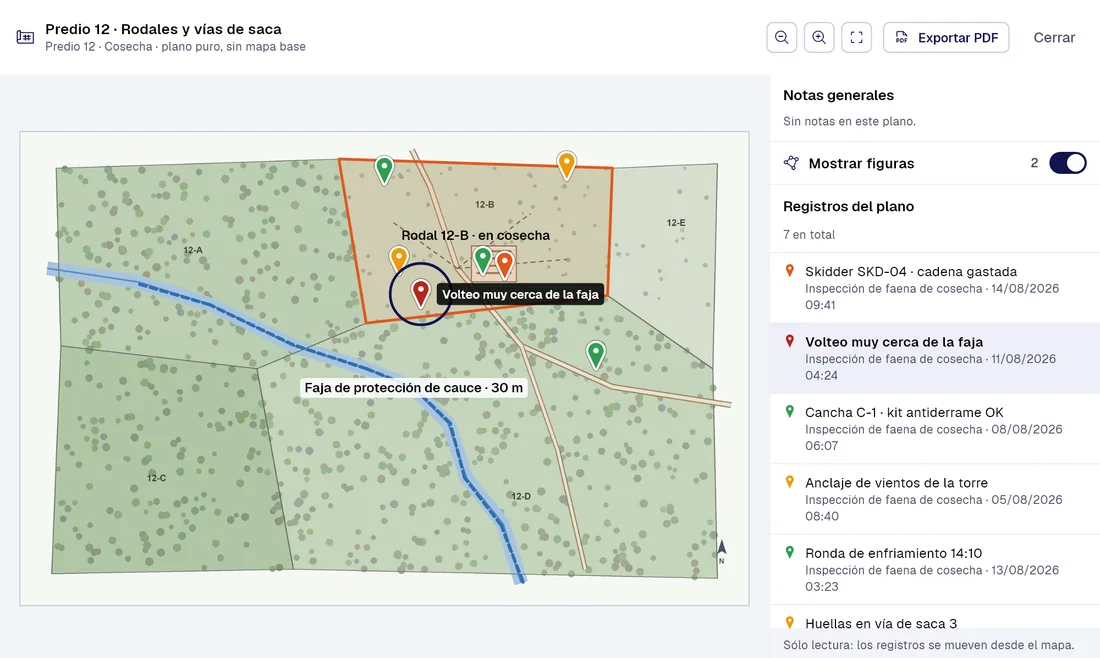Open the Skidder SKD-04 cadena gastada record
The height and width of the screenshot is (658, 1100).
pyautogui.click(x=934, y=288)
